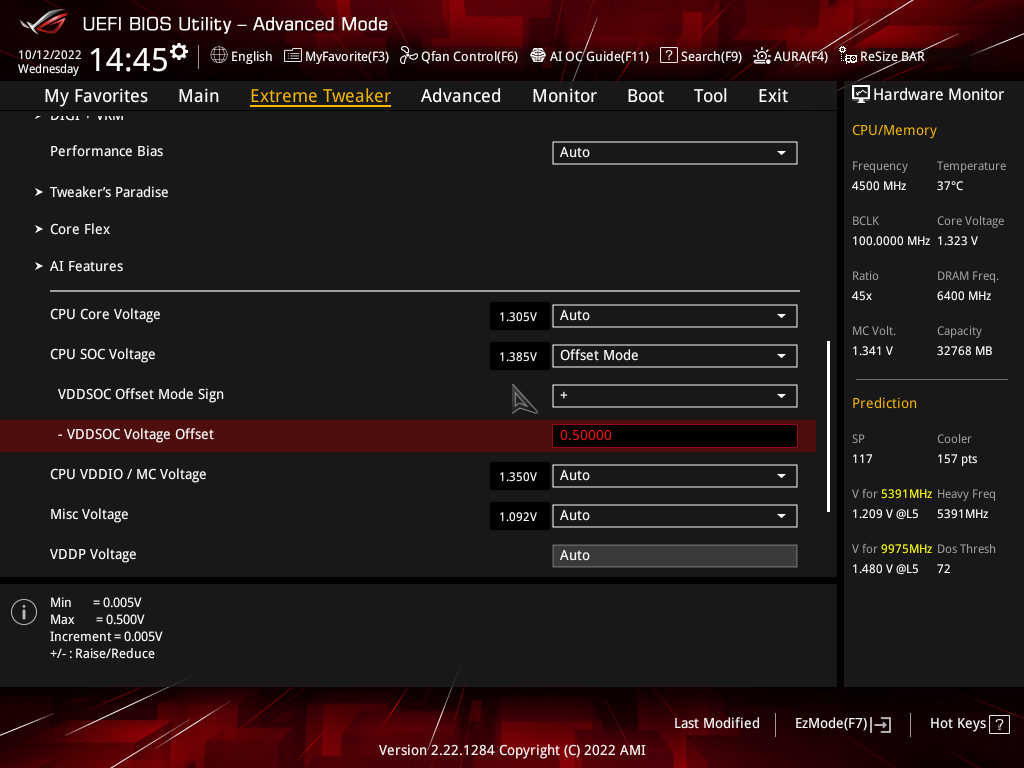Click the VDDP Voltage Auto field
The height and width of the screenshot is (768, 1024).
point(675,556)
